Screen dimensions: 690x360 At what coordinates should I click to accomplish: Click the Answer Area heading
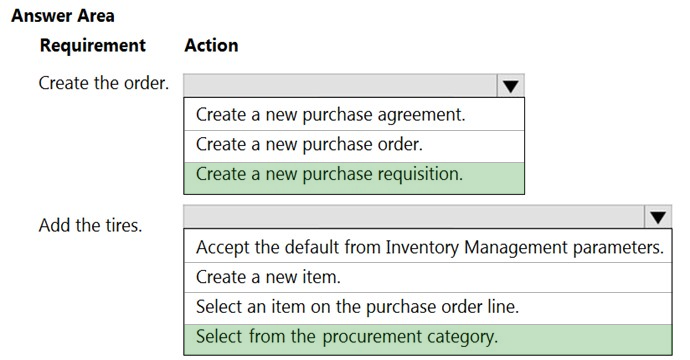[x=63, y=16]
